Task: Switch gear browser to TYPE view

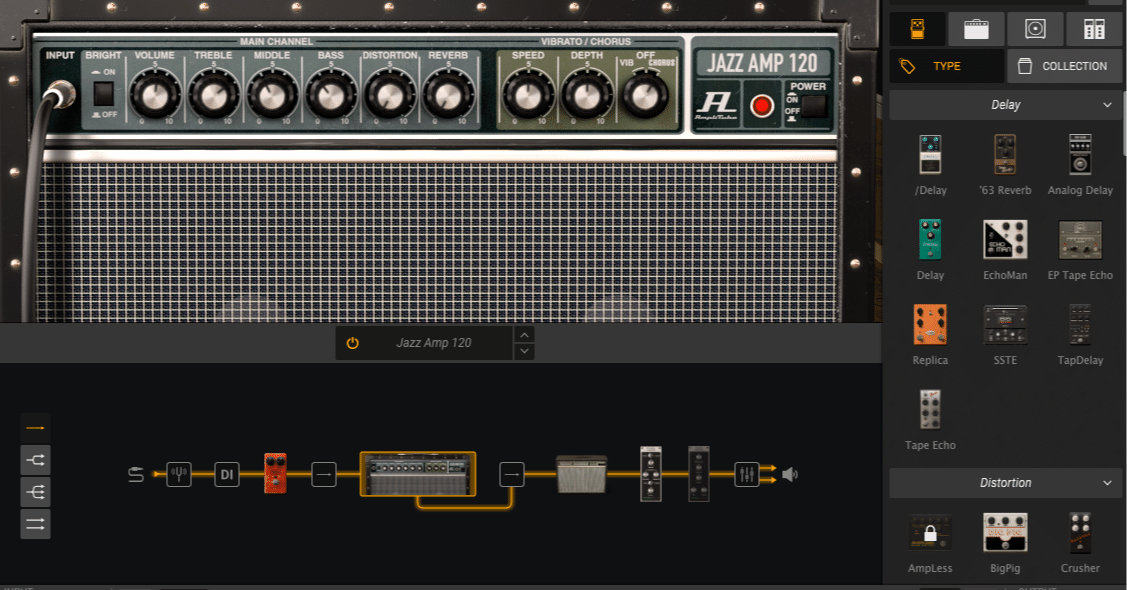Action: point(947,66)
